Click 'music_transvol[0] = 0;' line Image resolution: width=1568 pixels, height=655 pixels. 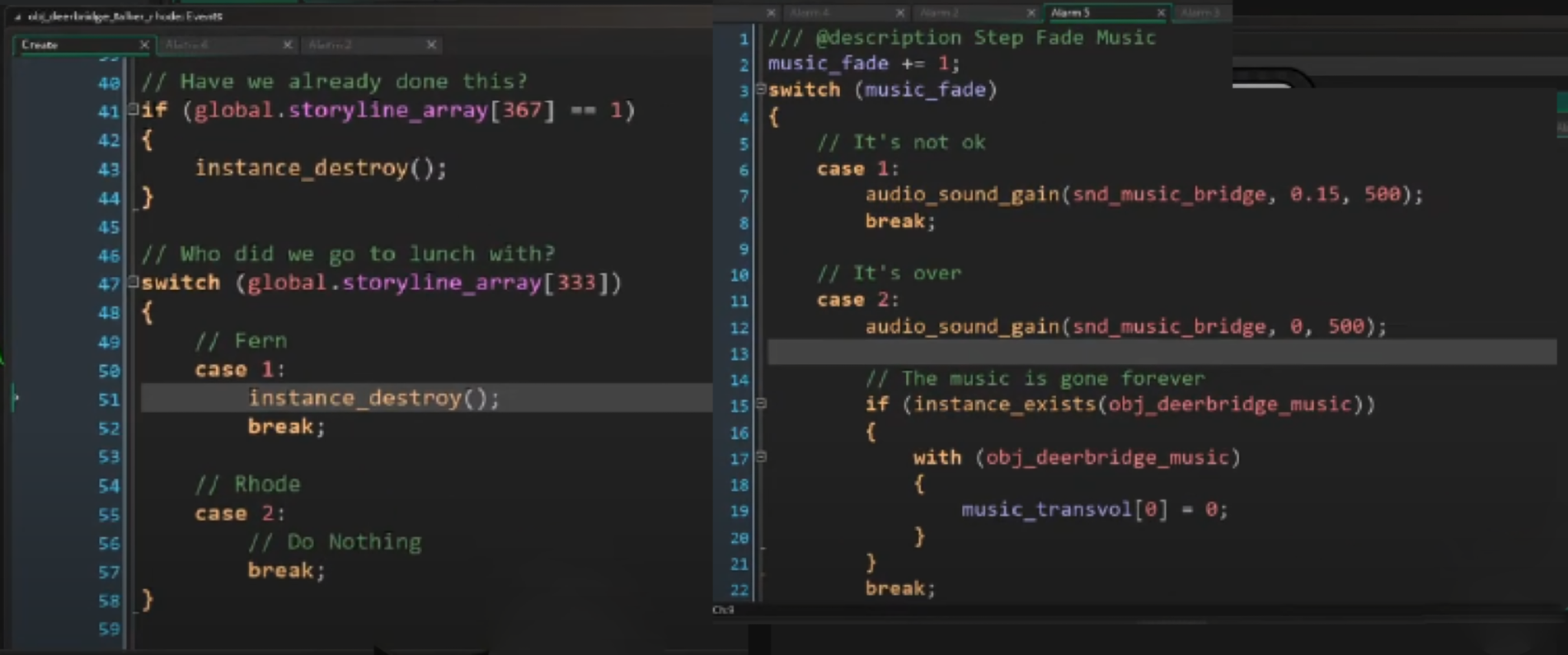pos(1095,509)
